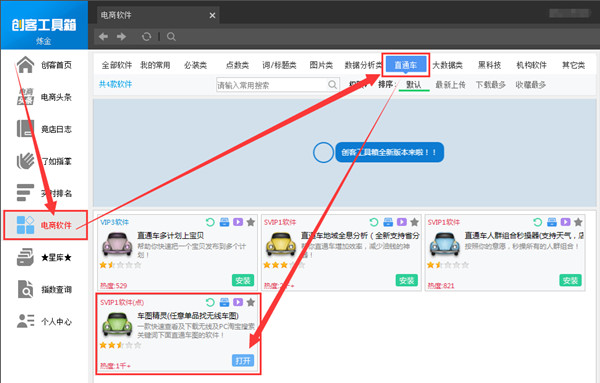600x383 pixels.
Task: Click refresh icon on 直通车多计划上宝贝 card
Action: tap(210, 222)
